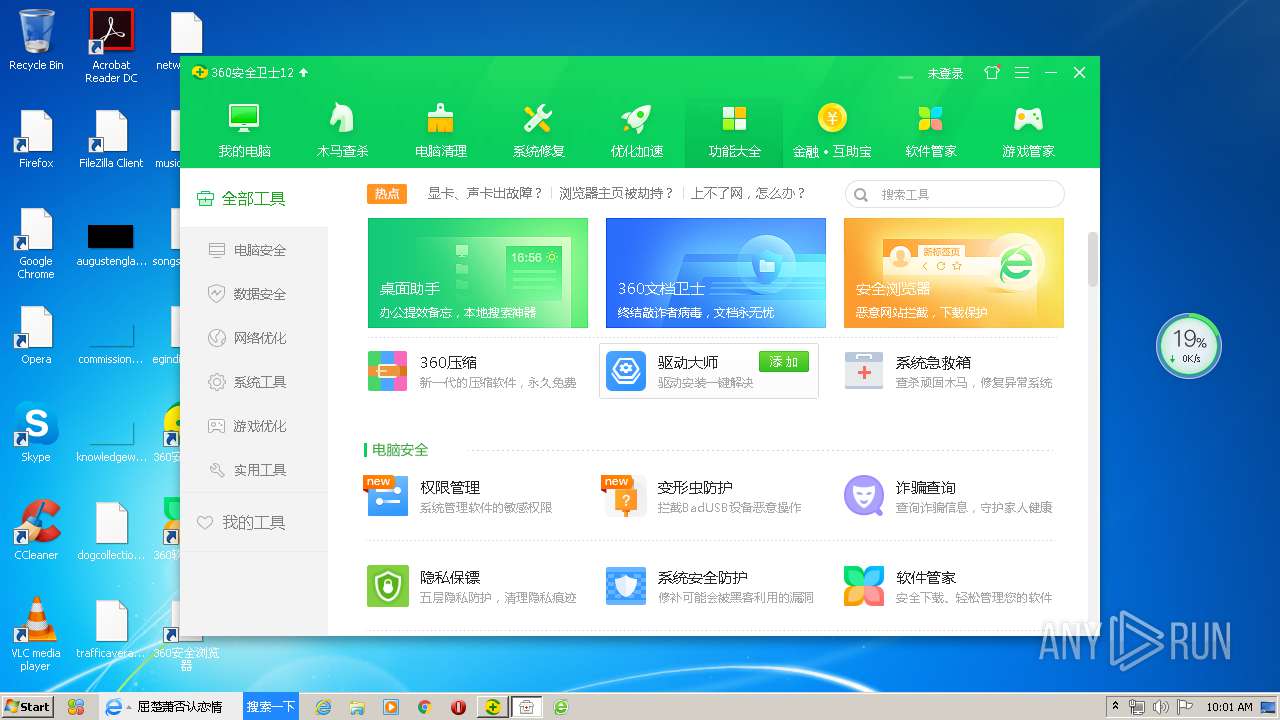Click the tool list vertical scrollbar
This screenshot has height=720, width=1280.
tap(1093, 259)
